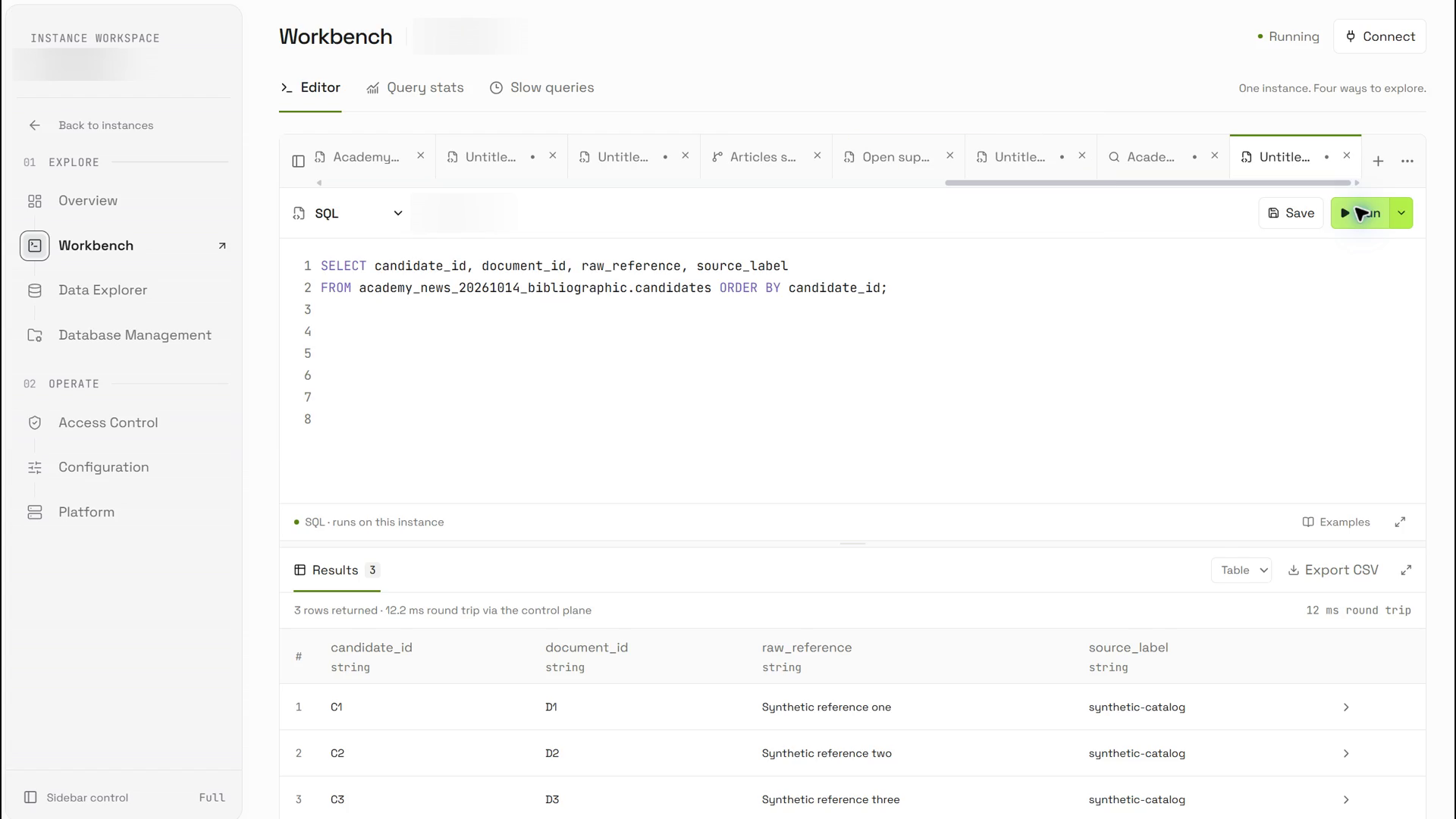Open Configuration settings
The height and width of the screenshot is (819, 1456).
click(103, 468)
